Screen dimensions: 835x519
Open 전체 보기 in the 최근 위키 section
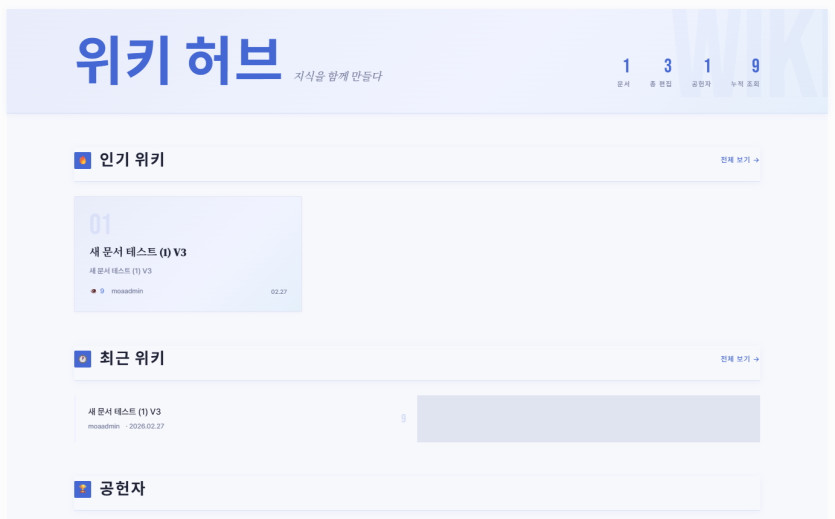[x=739, y=359]
